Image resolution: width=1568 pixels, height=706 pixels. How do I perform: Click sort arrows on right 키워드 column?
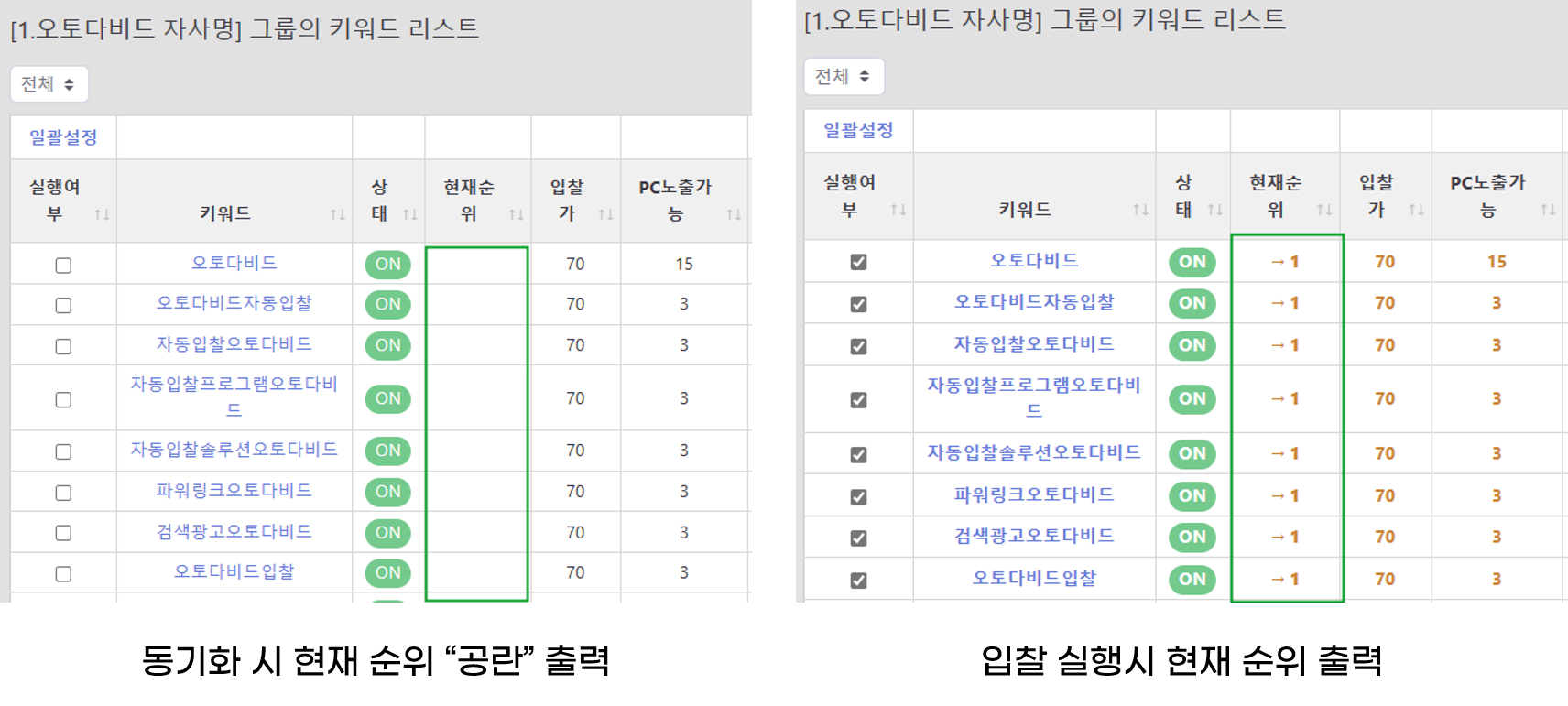click(x=1140, y=210)
